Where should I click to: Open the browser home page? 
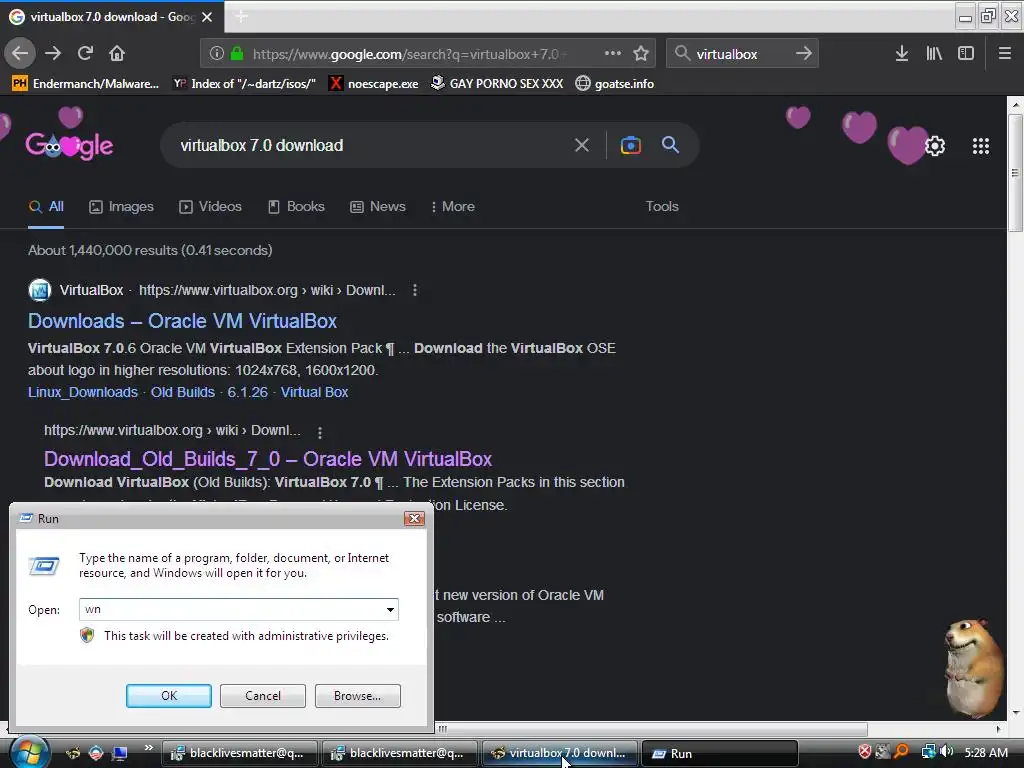117,54
